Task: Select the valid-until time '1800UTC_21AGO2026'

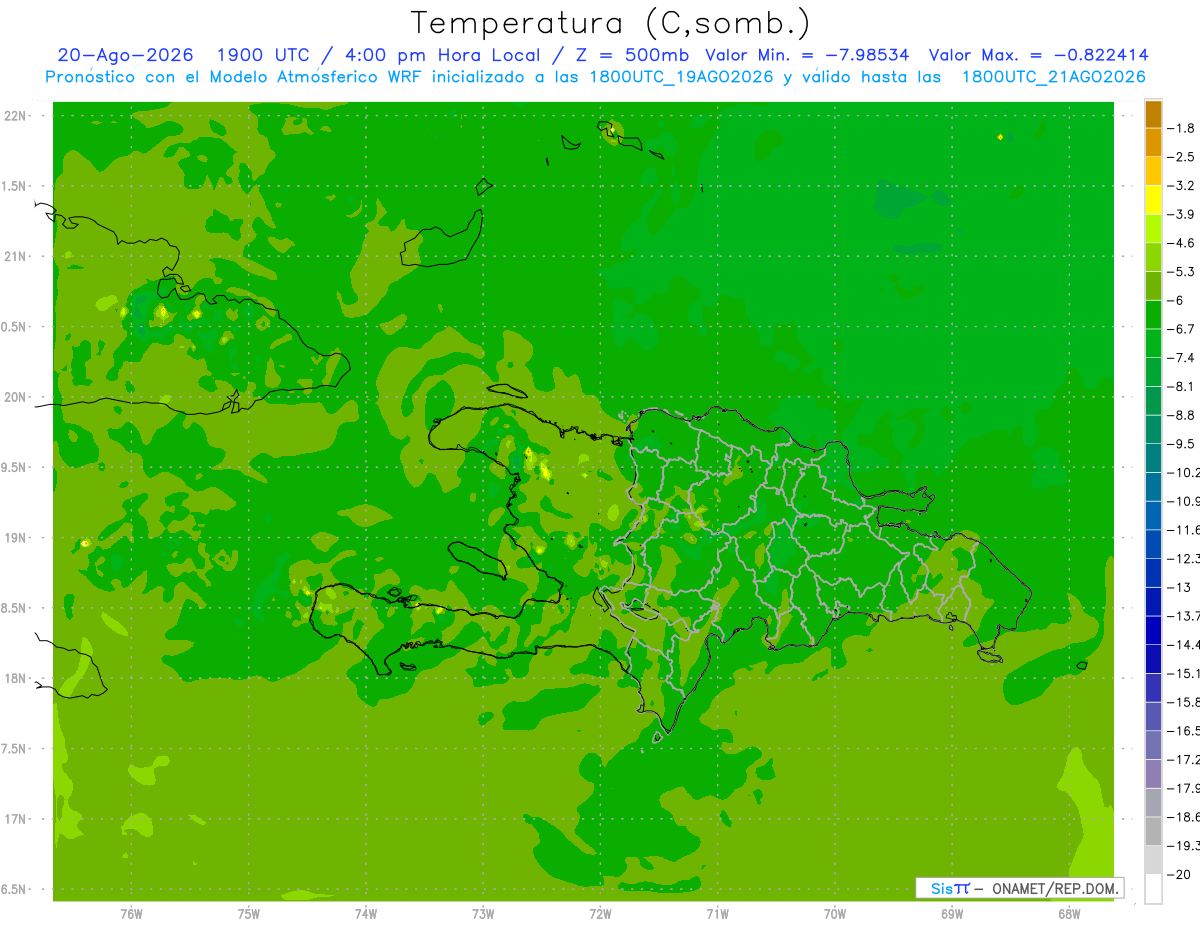Action: (x=1053, y=77)
